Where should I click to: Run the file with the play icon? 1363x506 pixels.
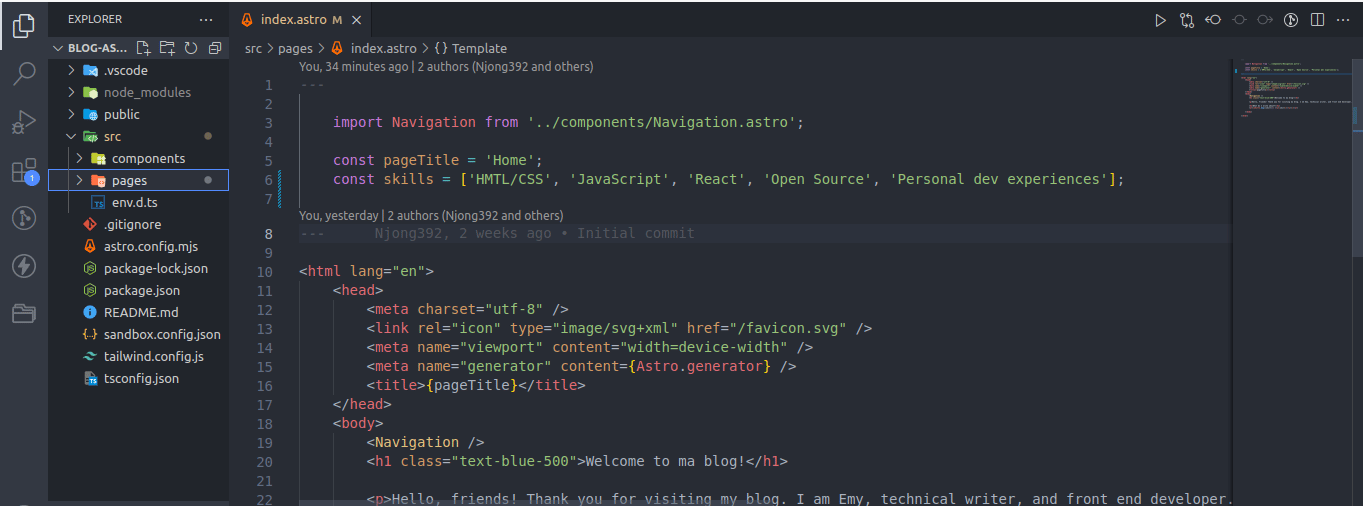coord(1160,19)
